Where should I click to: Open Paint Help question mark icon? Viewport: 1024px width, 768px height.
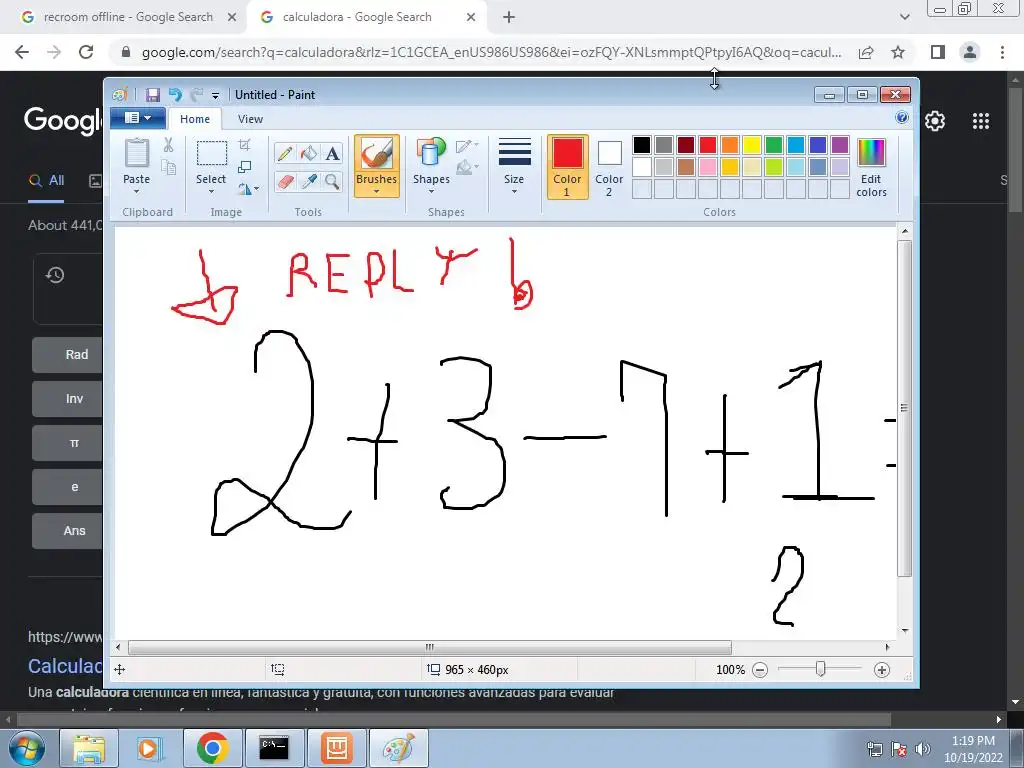pyautogui.click(x=902, y=118)
